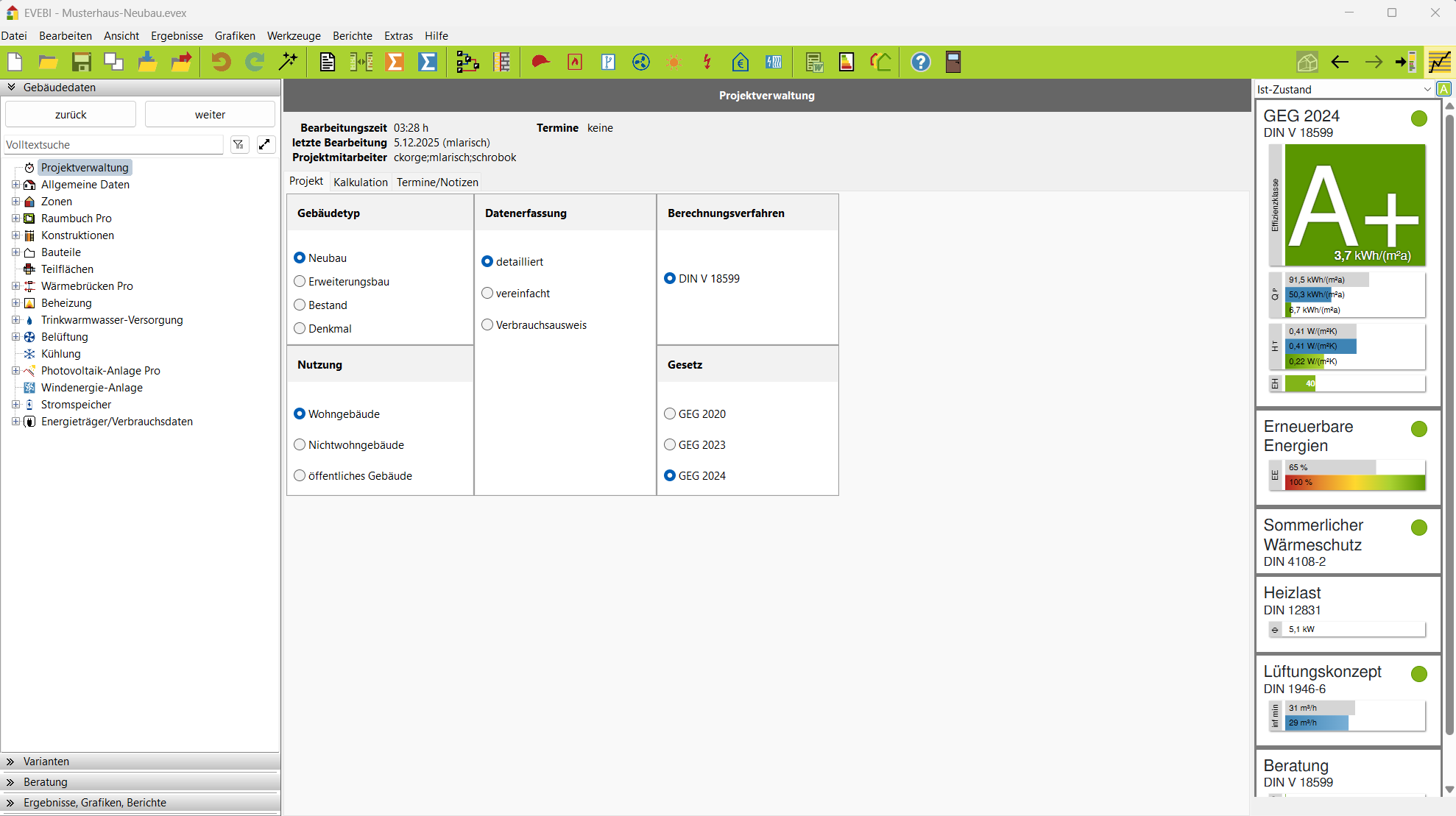Open the Ist-Zustand variant dropdown
This screenshot has width=1456, height=816.
[x=1427, y=90]
